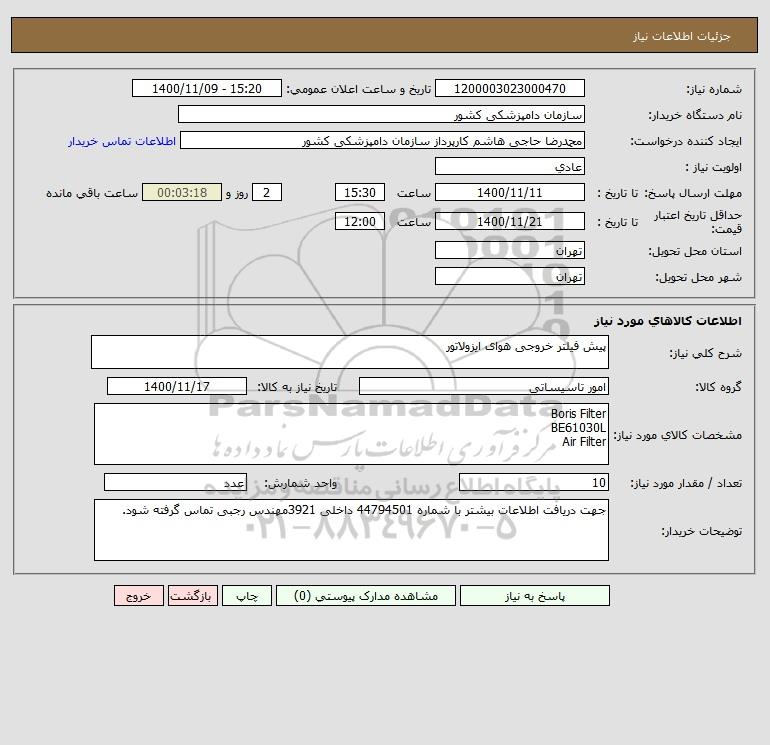Screen dimensions: 770x745
Task: Click the label شرح کلی نیاز
Action: click(706, 353)
